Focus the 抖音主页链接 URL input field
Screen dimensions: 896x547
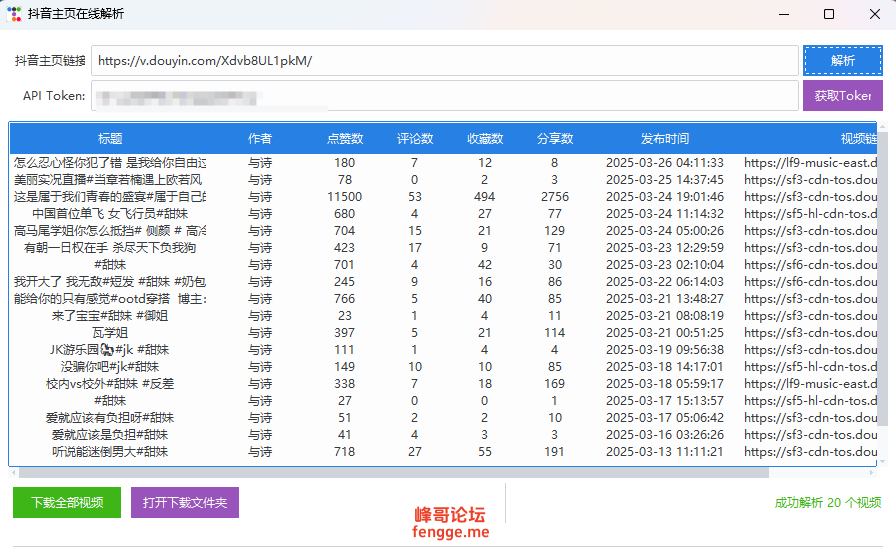coord(445,61)
